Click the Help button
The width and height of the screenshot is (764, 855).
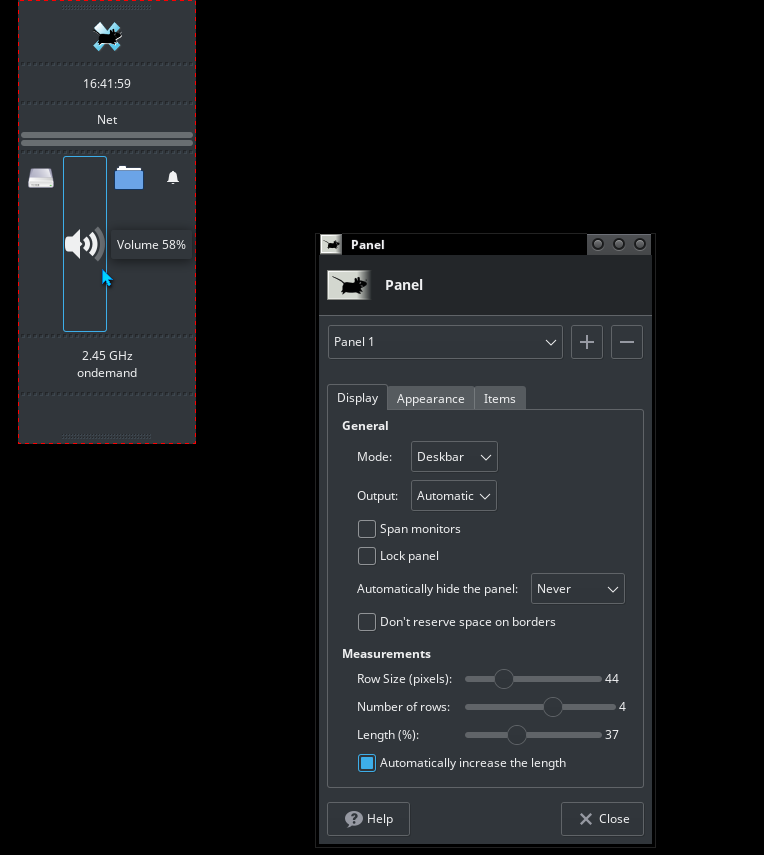coord(368,819)
